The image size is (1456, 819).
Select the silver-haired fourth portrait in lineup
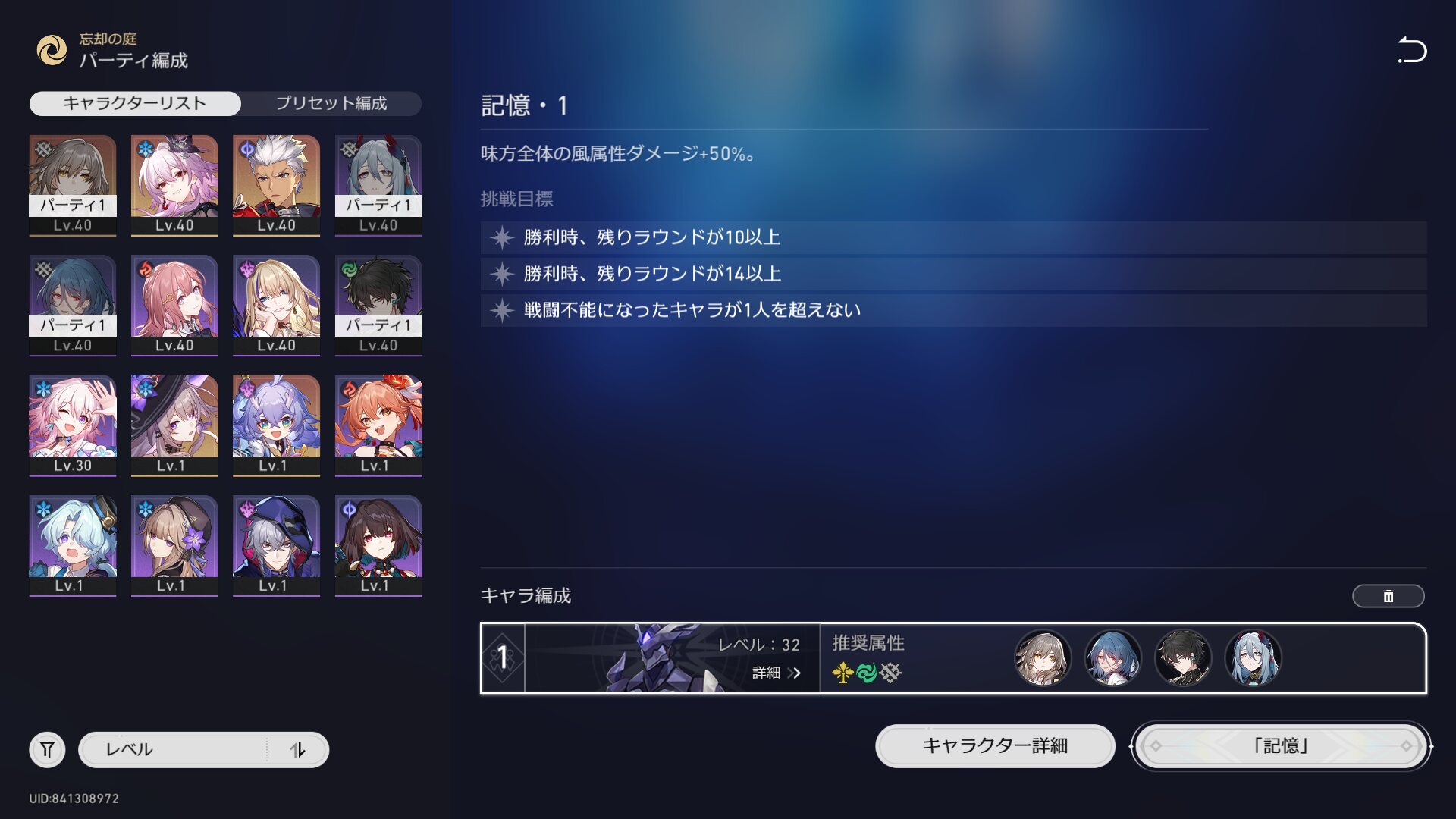point(1253,657)
